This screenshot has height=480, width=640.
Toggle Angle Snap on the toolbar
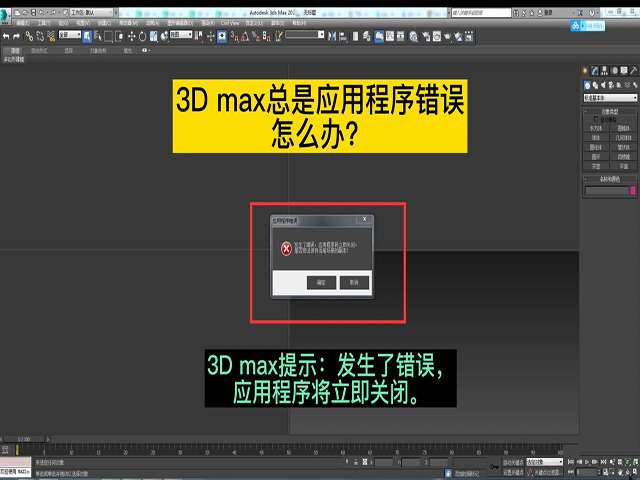[245, 37]
